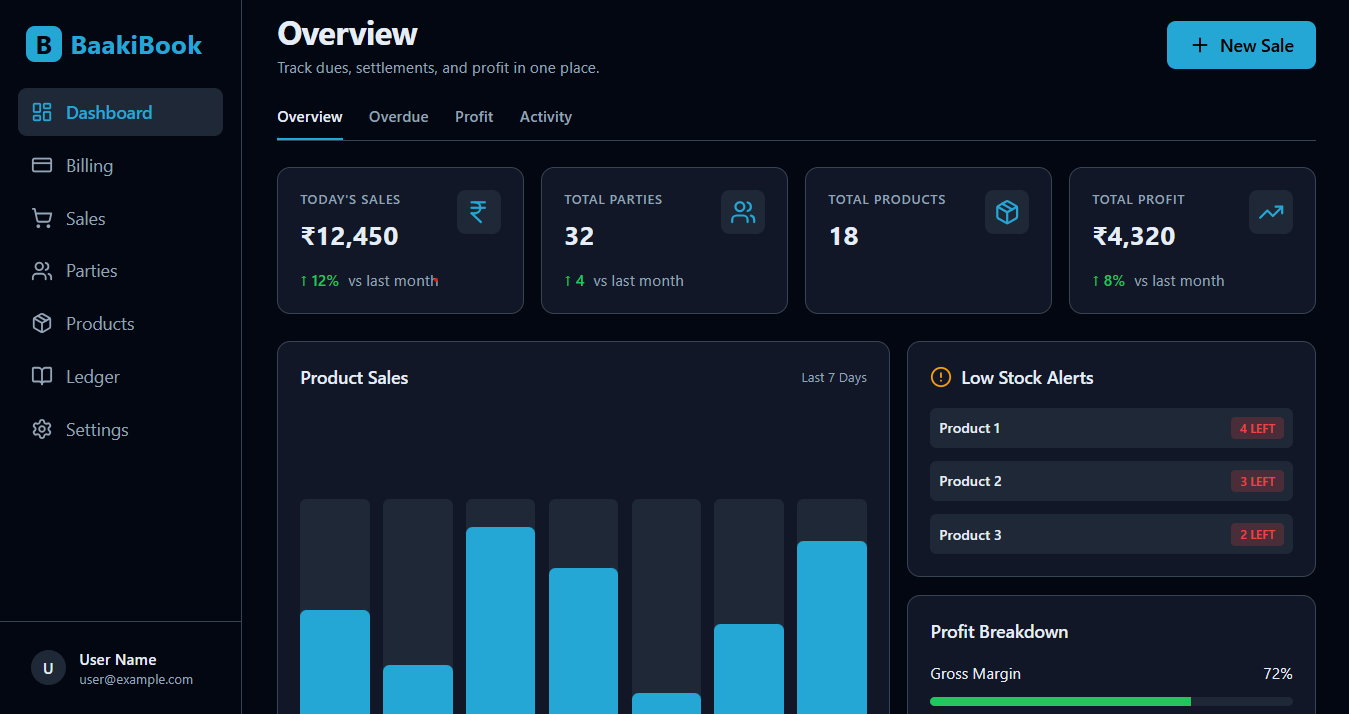Click the rupee icon in Today's Sales card
1349x714 pixels.
coord(478,212)
